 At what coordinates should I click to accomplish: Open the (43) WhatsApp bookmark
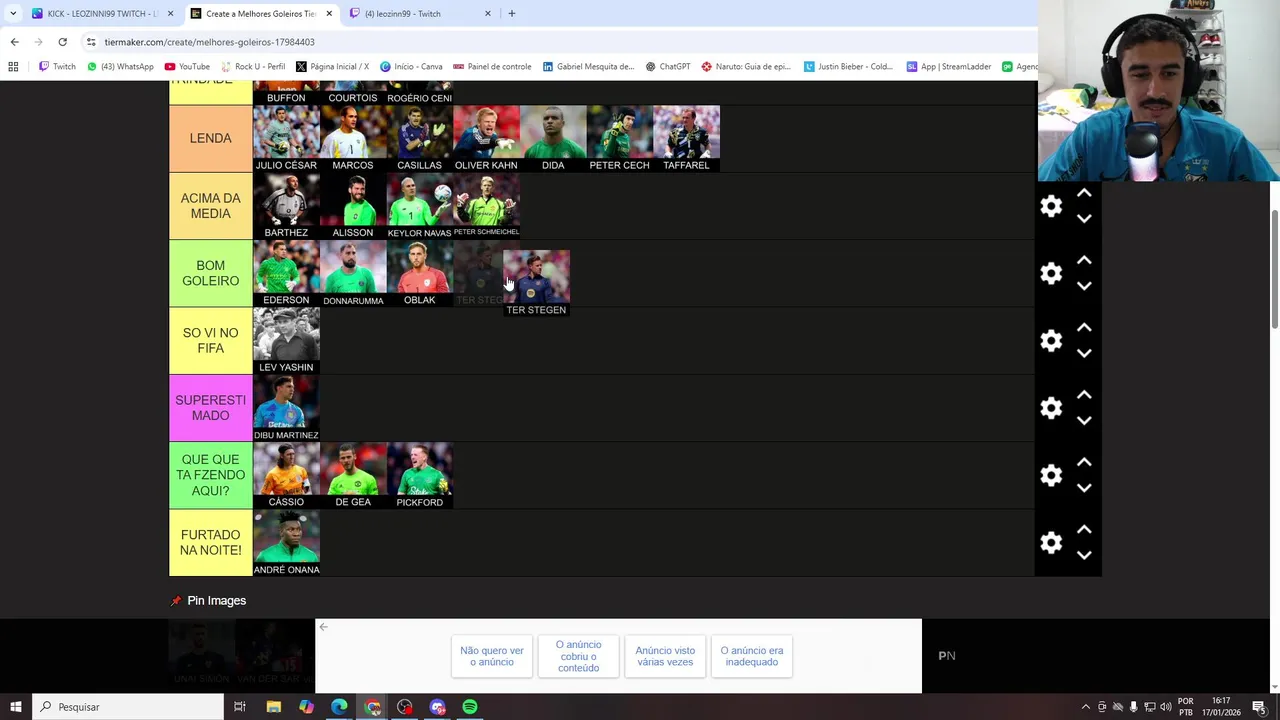pos(121,66)
